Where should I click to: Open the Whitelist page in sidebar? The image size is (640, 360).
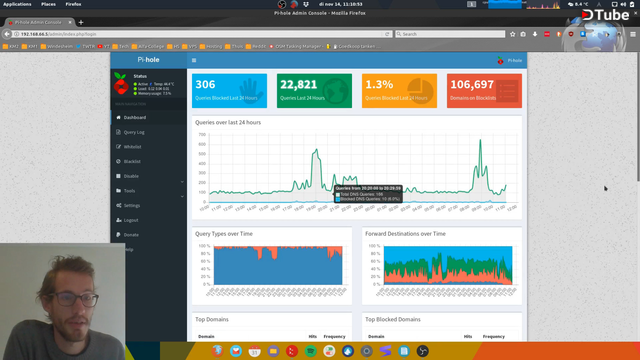(149, 147)
